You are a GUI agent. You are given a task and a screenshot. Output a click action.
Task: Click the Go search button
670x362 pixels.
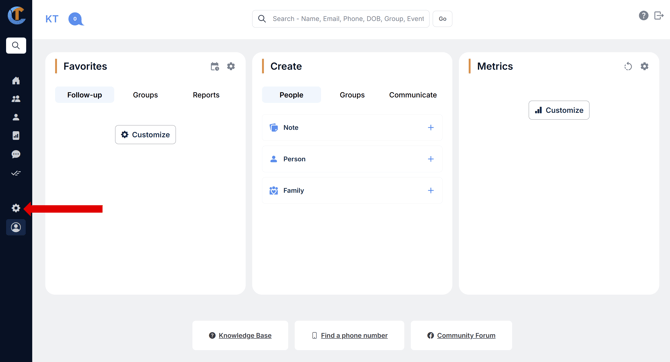coord(442,19)
